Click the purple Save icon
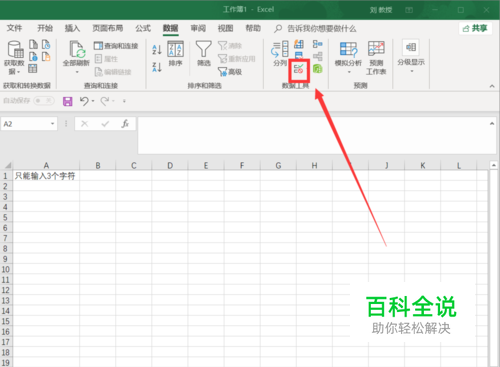Viewport: 500px width, 367px height. (68, 101)
